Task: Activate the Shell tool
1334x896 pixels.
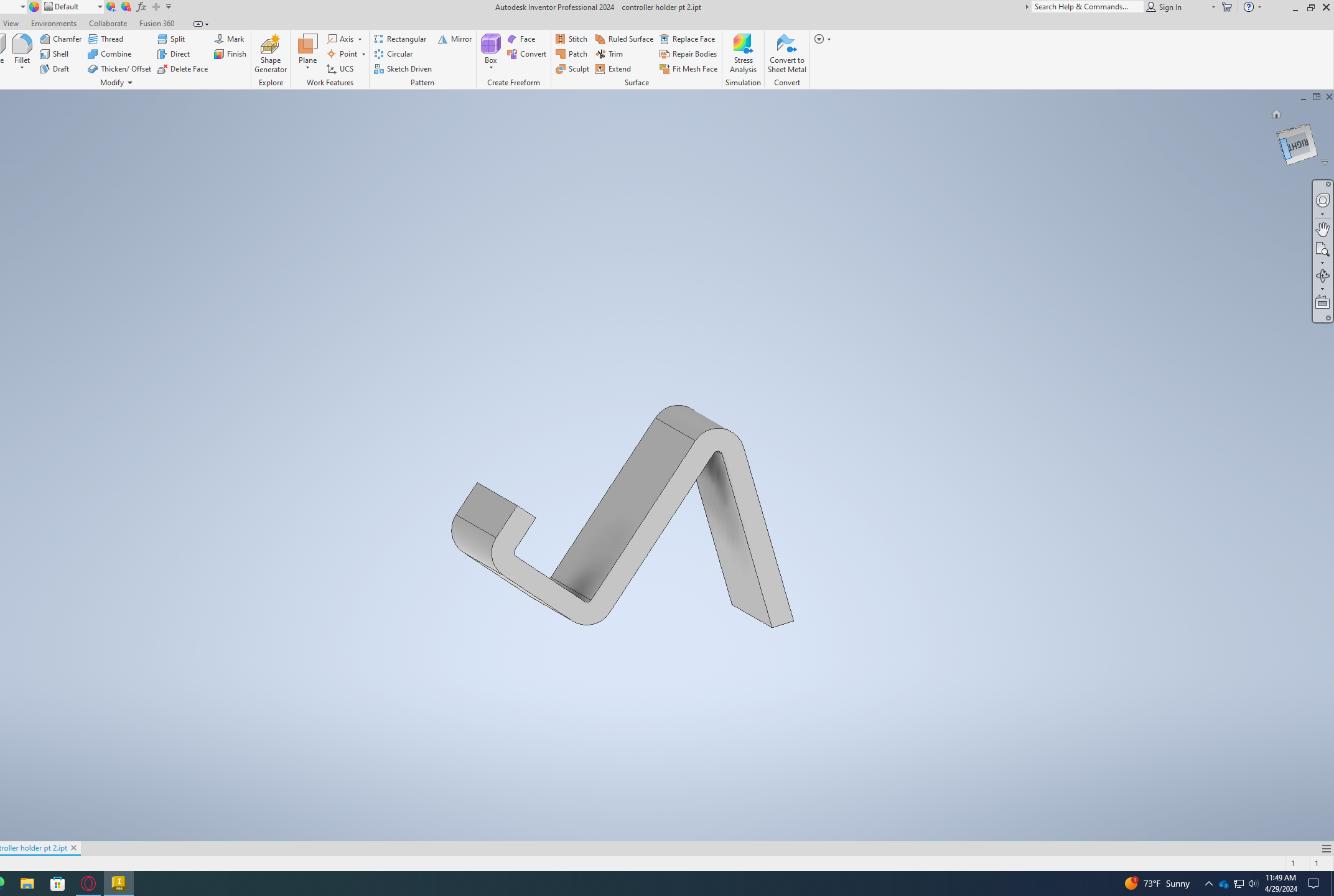Action: pos(54,54)
